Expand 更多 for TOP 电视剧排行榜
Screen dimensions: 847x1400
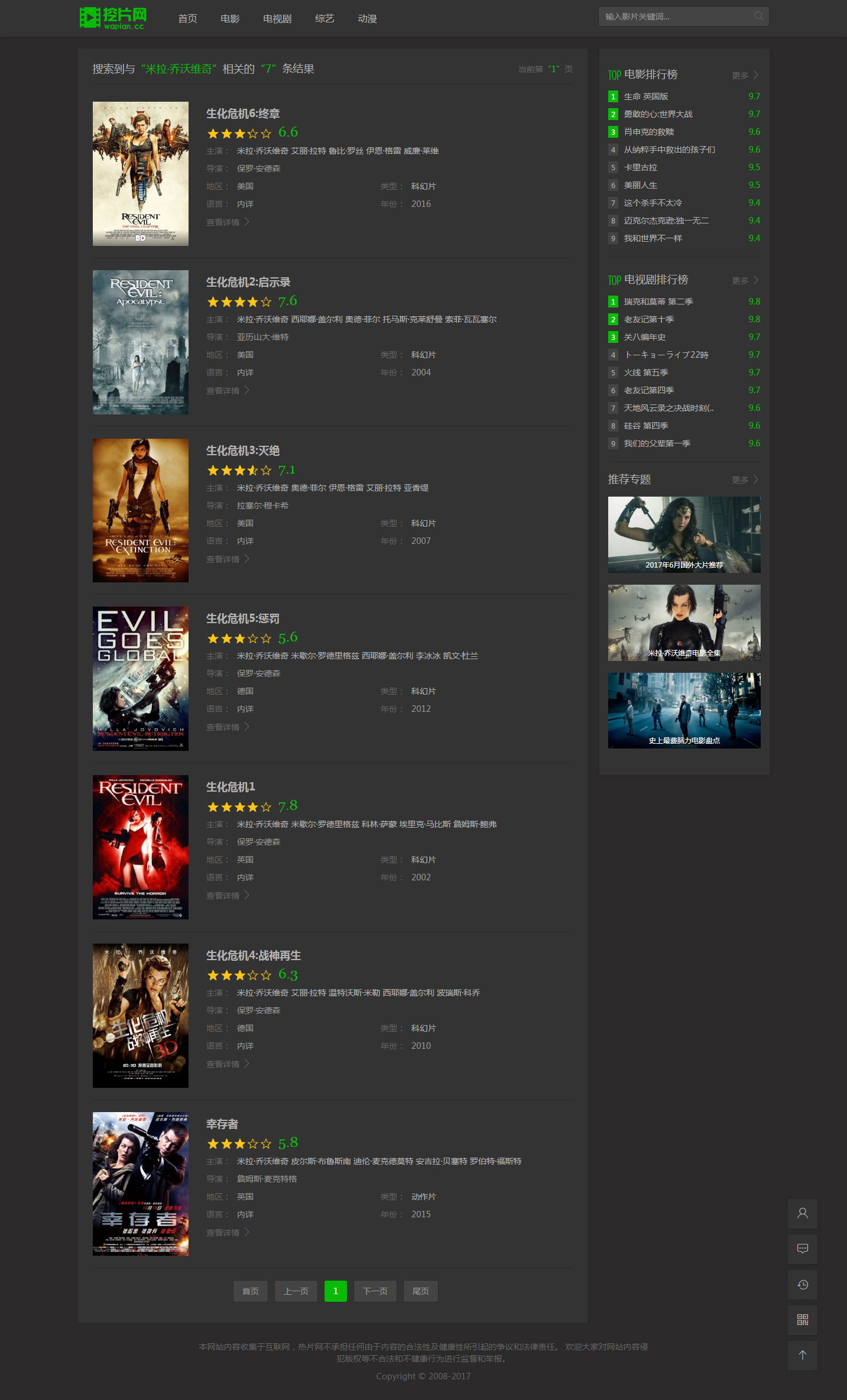[x=745, y=280]
